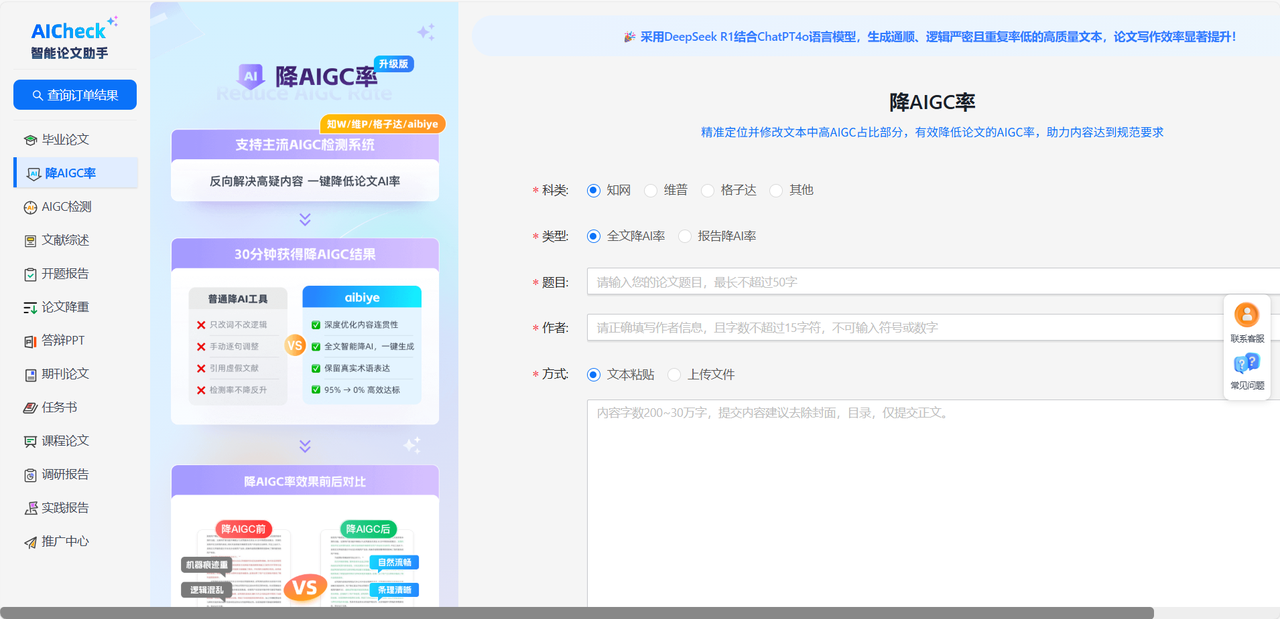Click the 开题报告 sidebar icon

point(31,274)
